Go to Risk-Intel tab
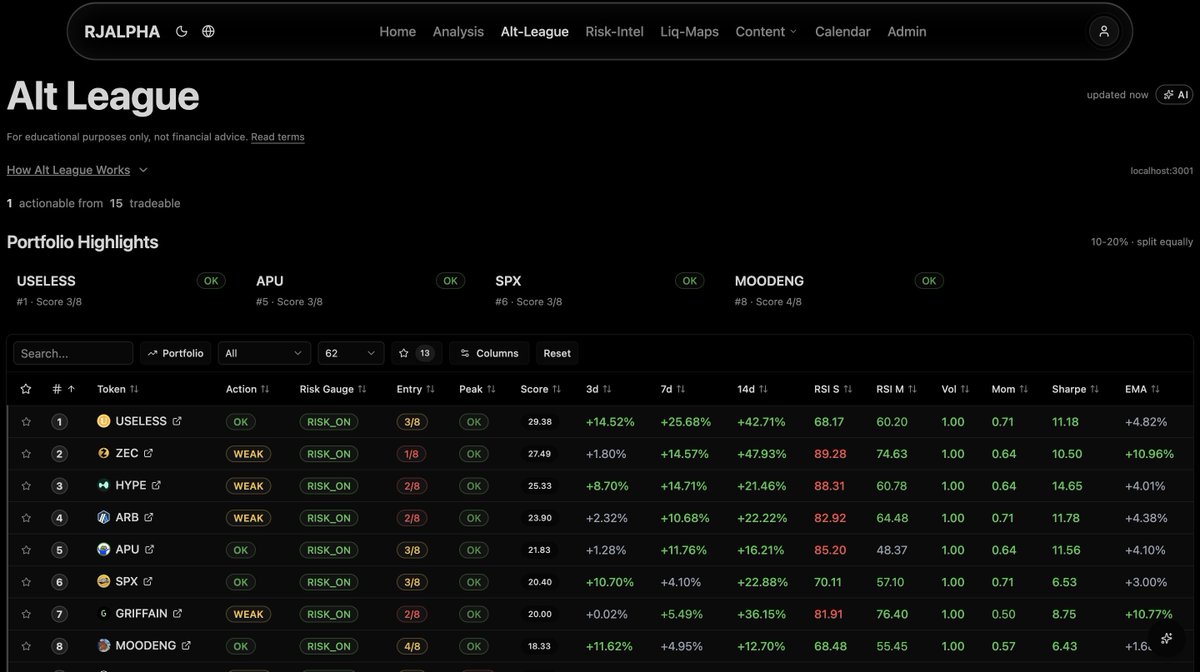 point(614,31)
